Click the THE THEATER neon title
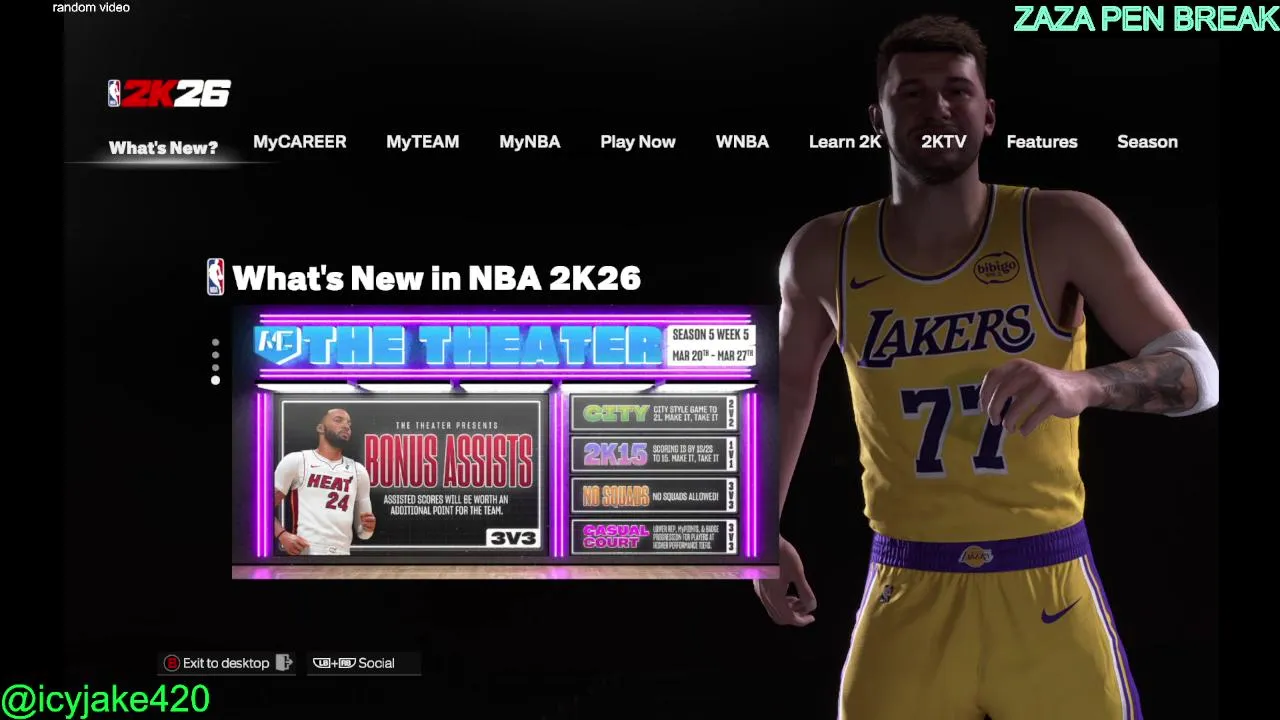 point(480,346)
